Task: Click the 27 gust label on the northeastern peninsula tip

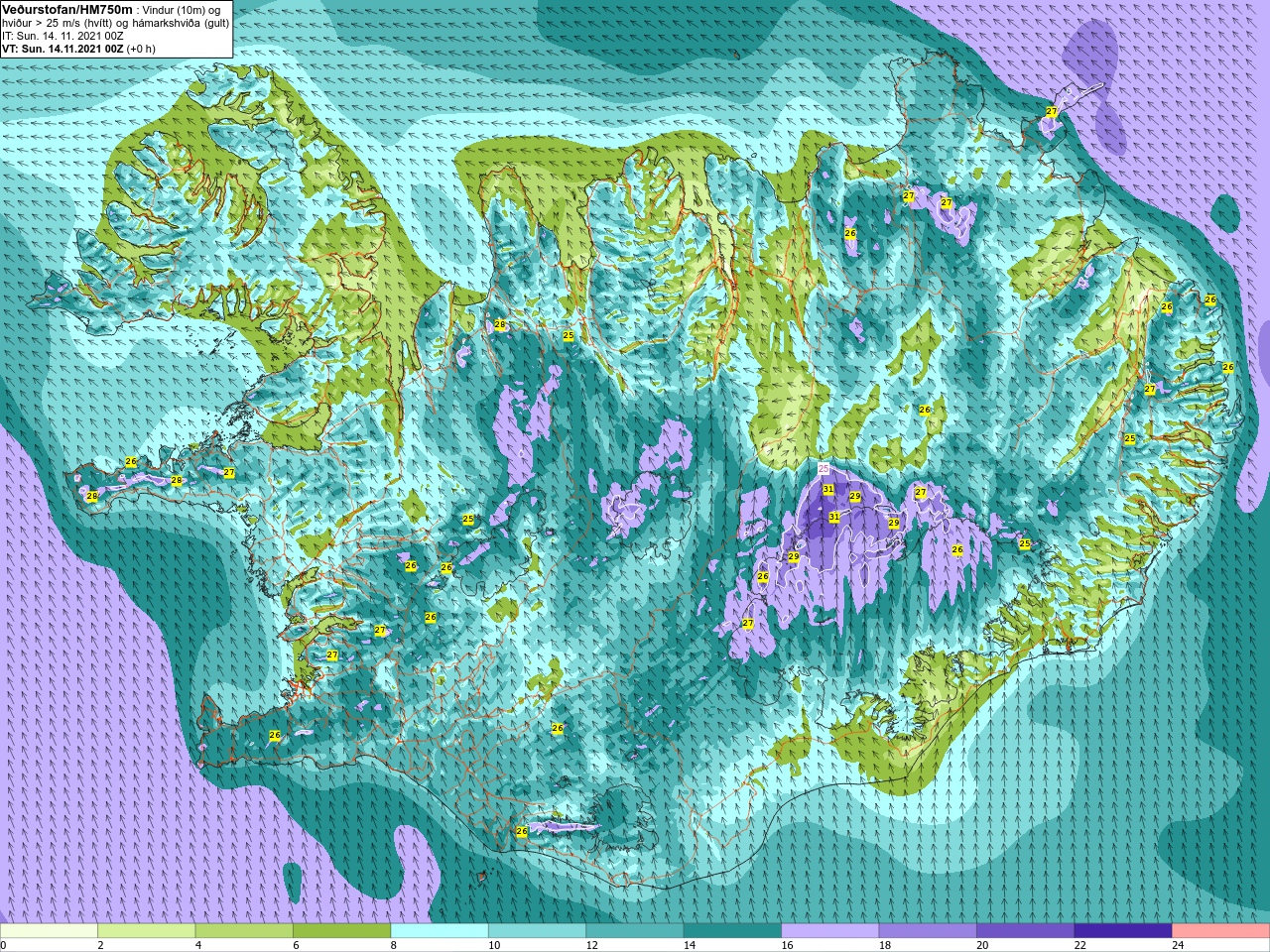Action: (1052, 112)
